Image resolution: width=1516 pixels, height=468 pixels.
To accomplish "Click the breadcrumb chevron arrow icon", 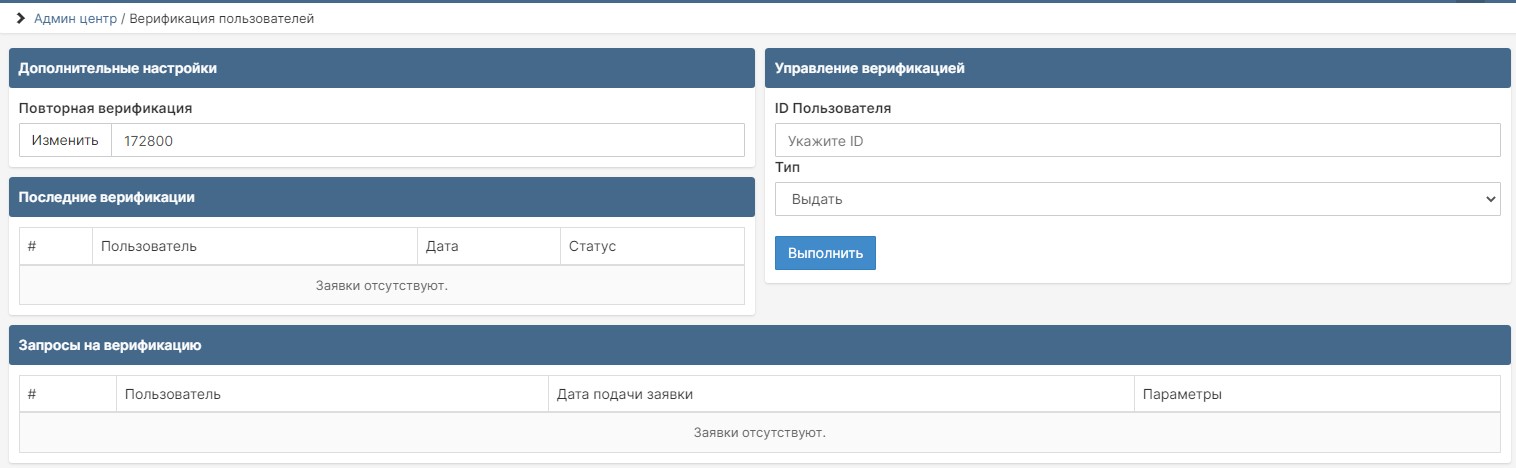I will (x=20, y=19).
